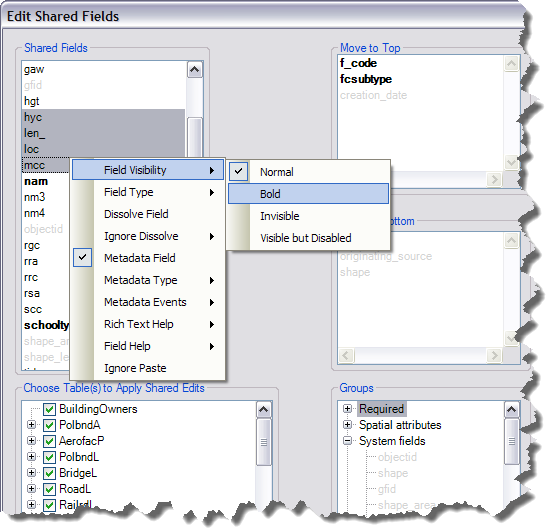Select the loc shared field
Viewport: 546px width, 528px height.
pos(103,149)
